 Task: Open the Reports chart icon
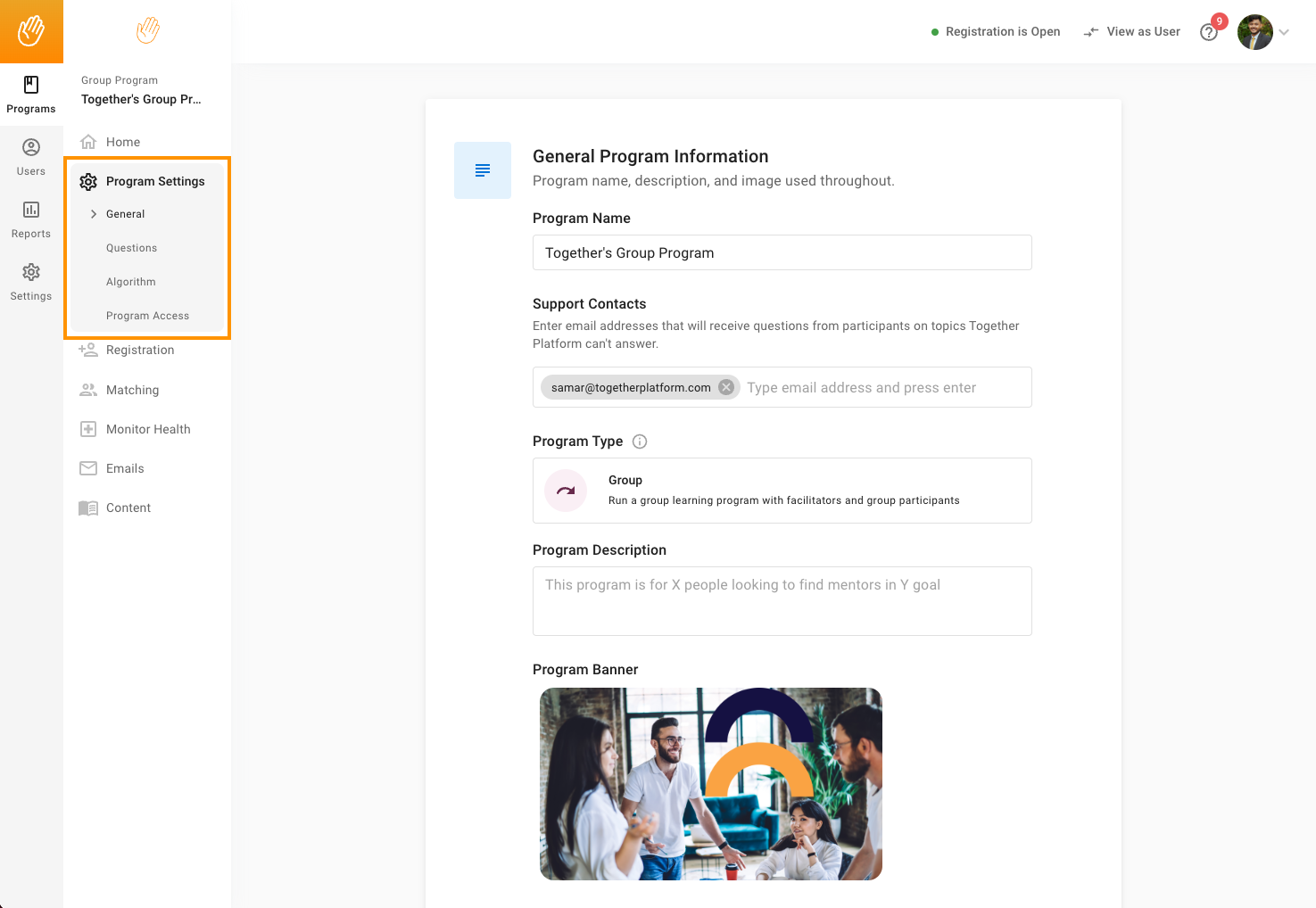click(31, 210)
